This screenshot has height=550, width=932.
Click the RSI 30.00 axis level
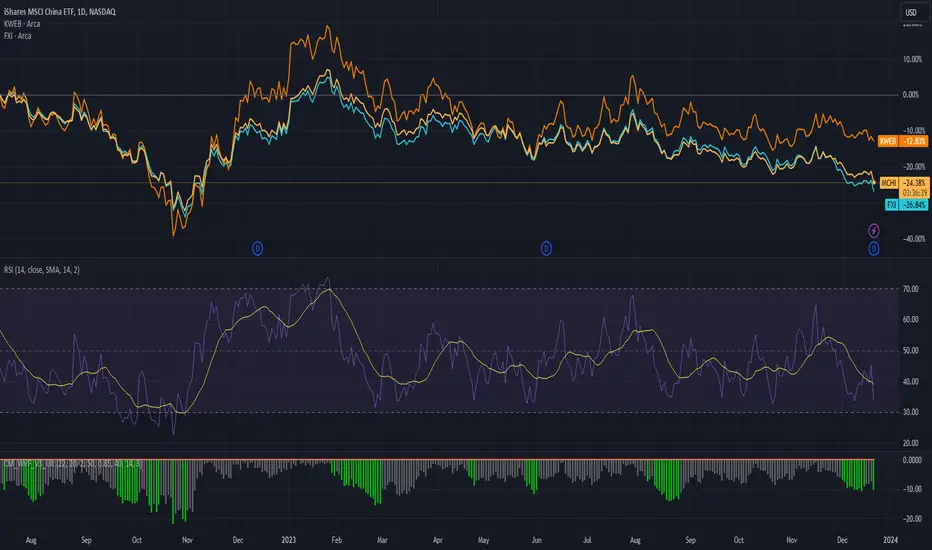pos(911,412)
